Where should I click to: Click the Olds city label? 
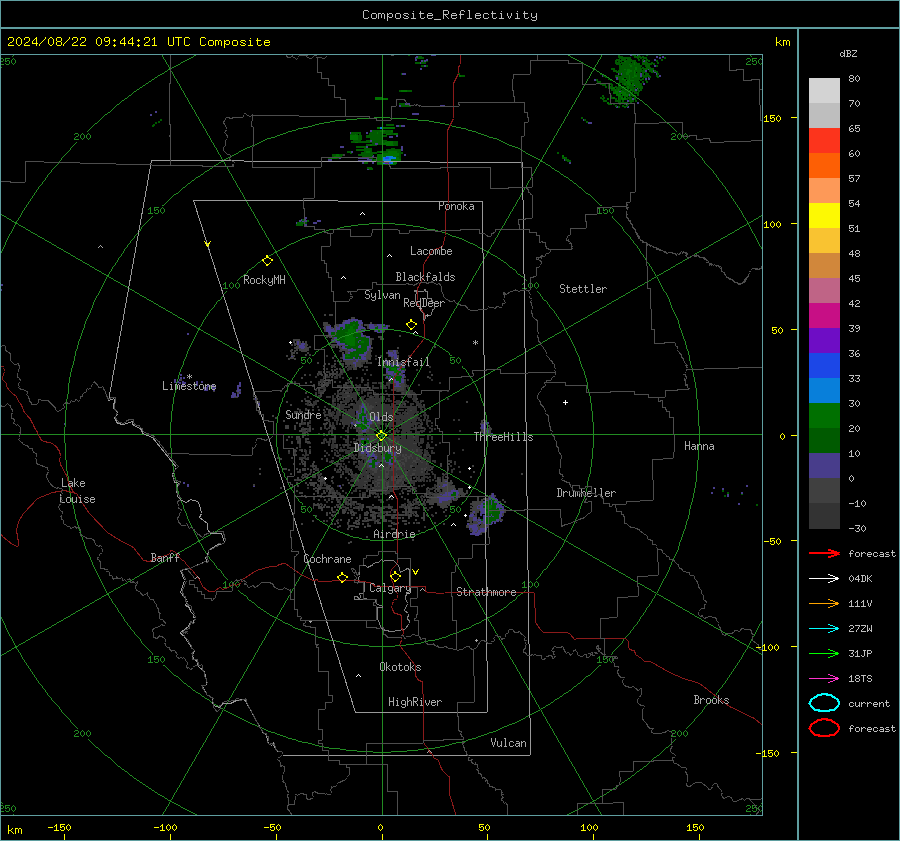click(x=381, y=417)
